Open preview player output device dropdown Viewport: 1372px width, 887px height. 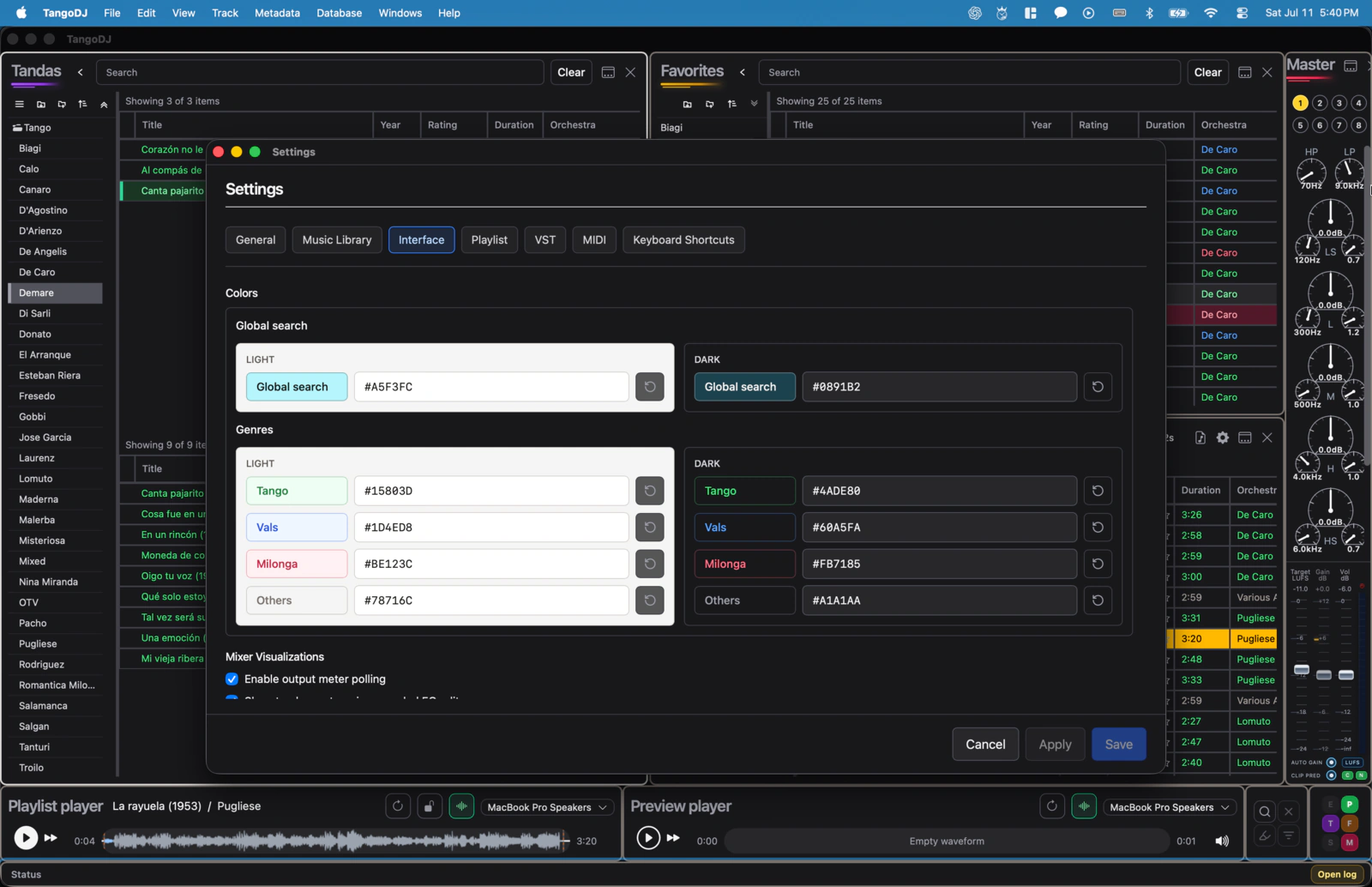click(1170, 807)
